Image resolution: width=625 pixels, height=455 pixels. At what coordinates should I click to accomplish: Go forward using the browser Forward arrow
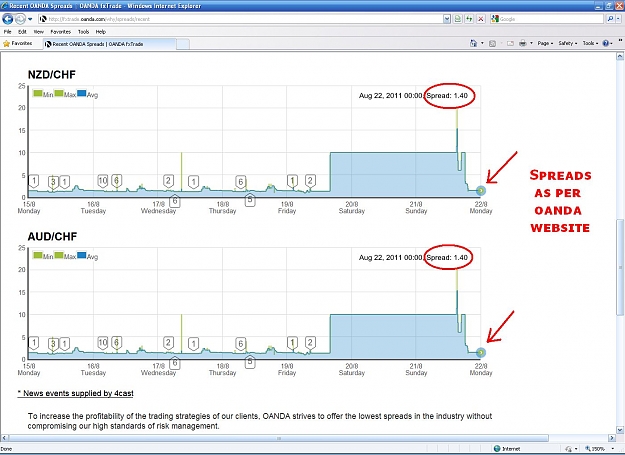click(20, 19)
